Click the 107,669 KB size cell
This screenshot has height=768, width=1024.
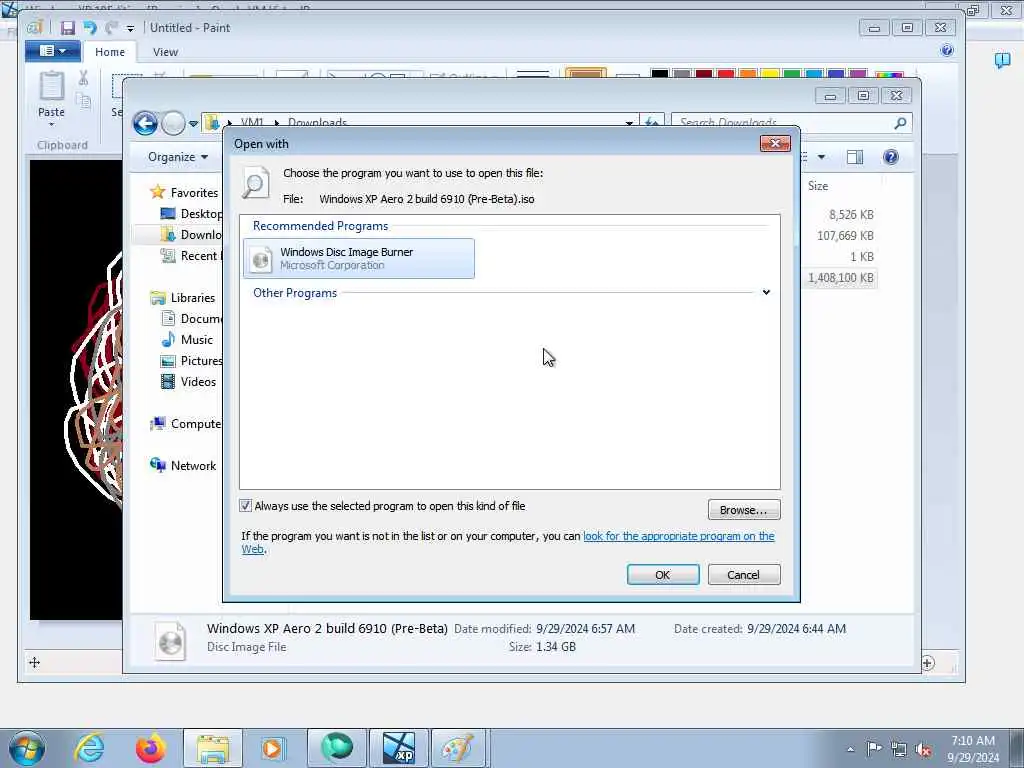point(845,236)
